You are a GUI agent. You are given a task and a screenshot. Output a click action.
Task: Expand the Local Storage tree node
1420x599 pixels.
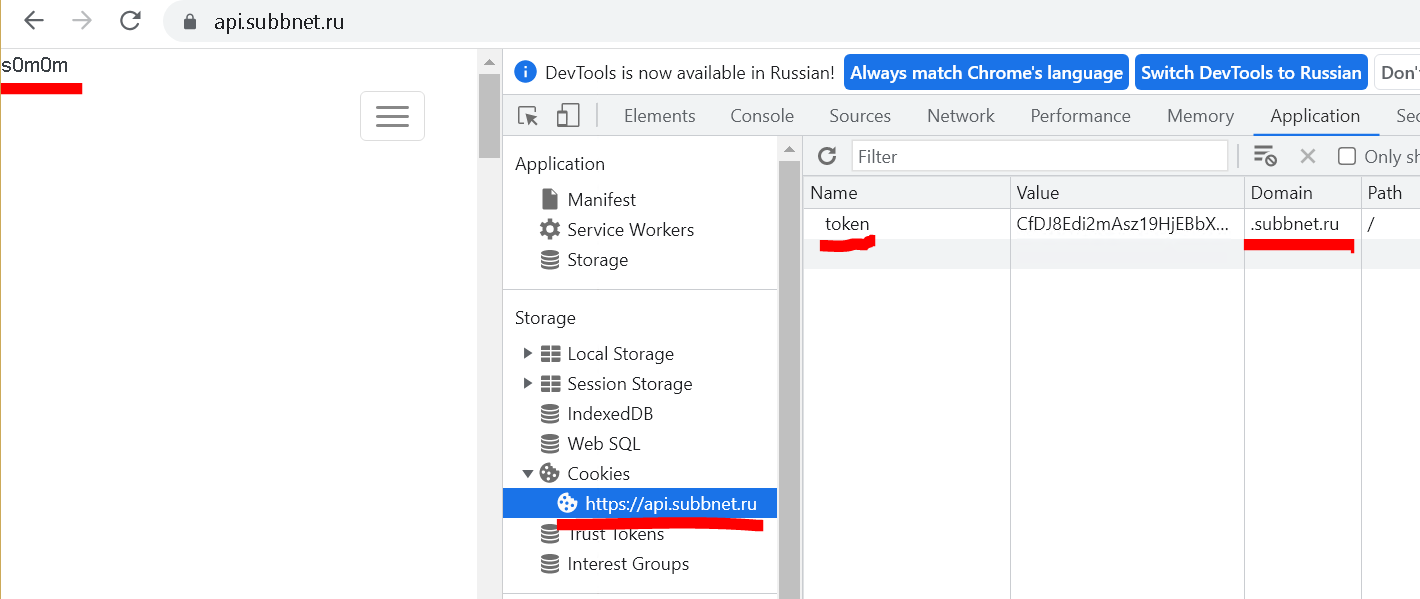coord(528,354)
